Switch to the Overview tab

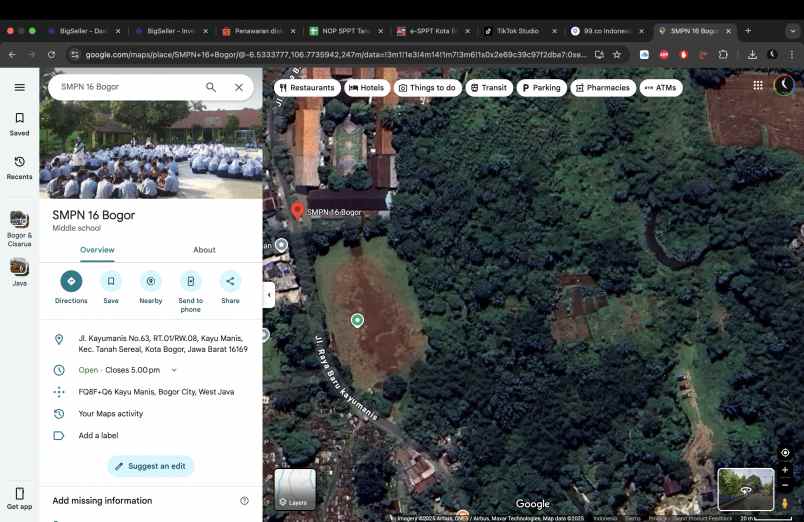97,250
